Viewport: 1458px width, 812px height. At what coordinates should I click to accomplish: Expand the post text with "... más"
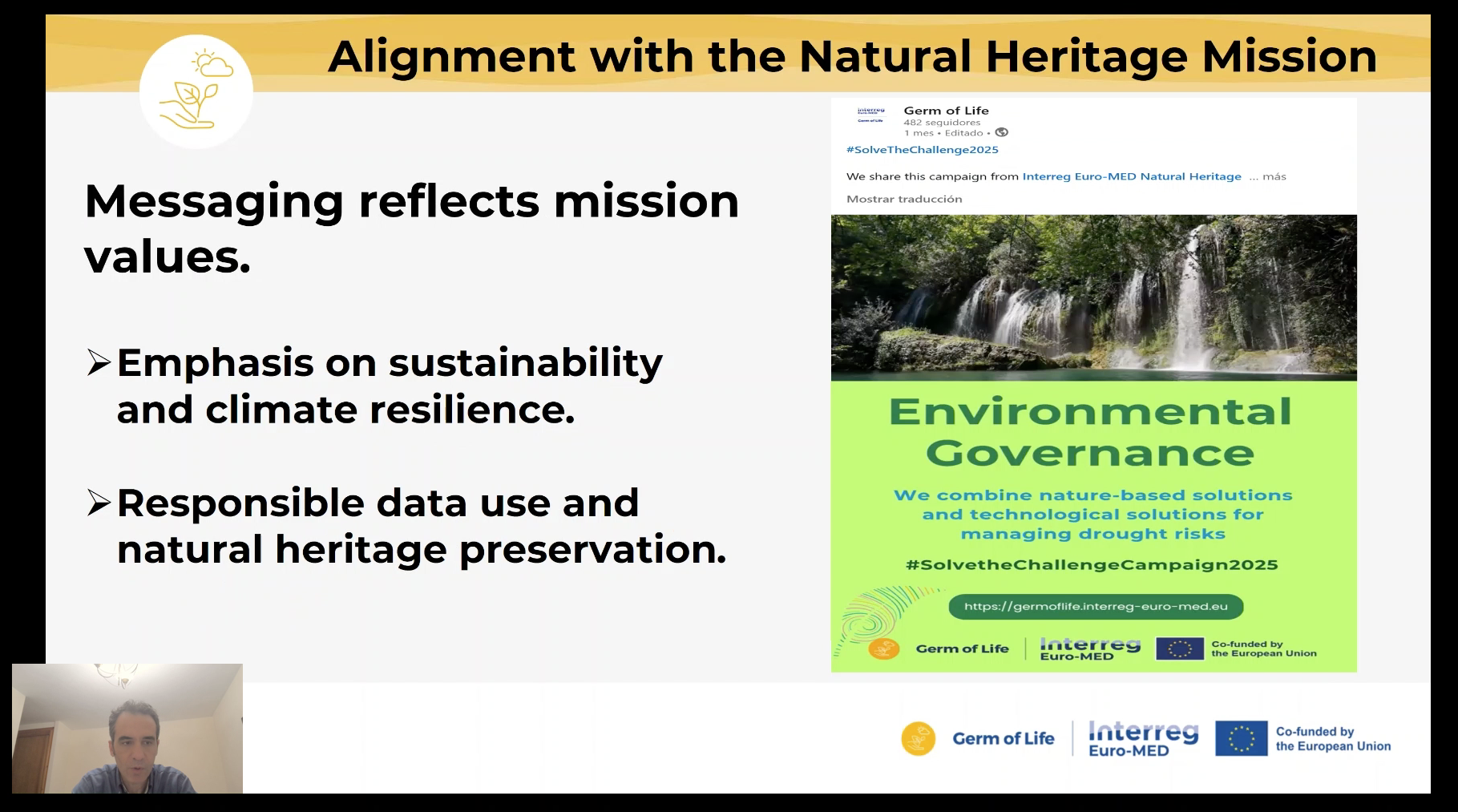point(1267,176)
